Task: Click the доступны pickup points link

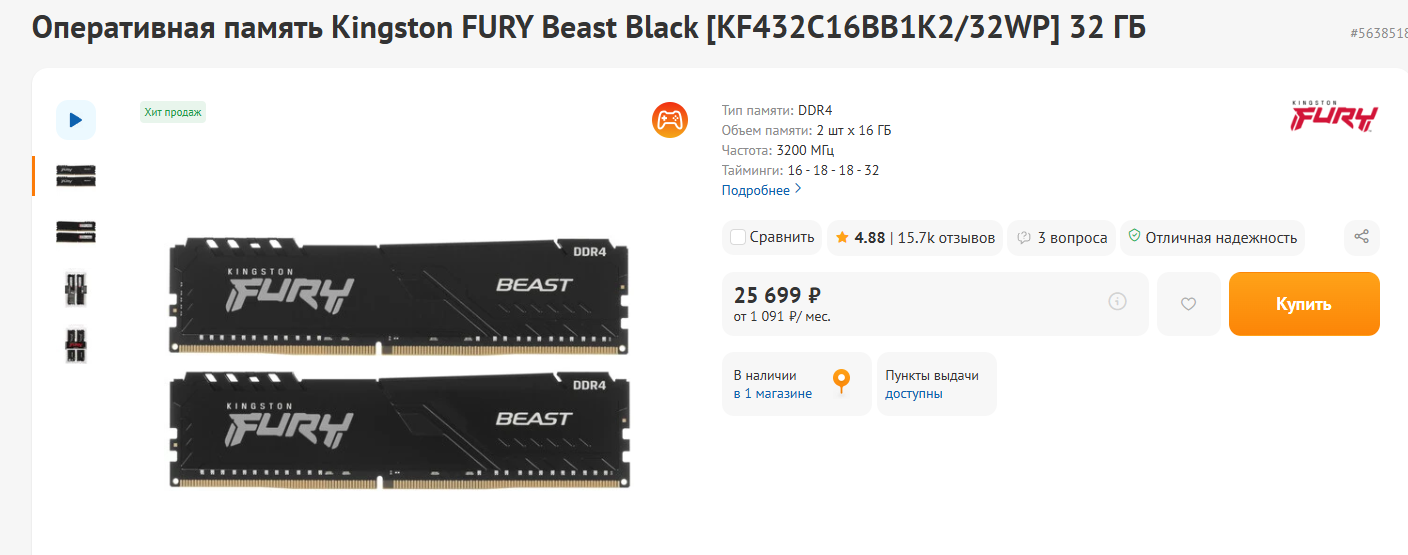Action: pyautogui.click(x=913, y=394)
